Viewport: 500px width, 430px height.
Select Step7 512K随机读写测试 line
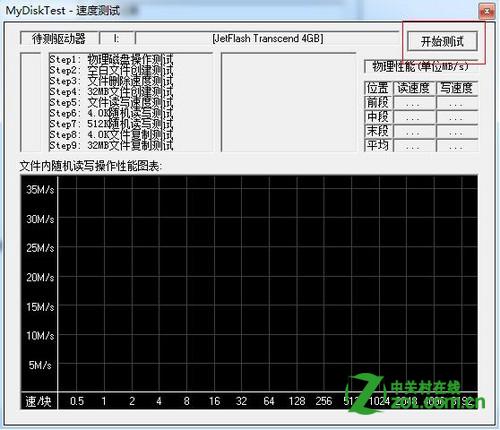[x=111, y=124]
